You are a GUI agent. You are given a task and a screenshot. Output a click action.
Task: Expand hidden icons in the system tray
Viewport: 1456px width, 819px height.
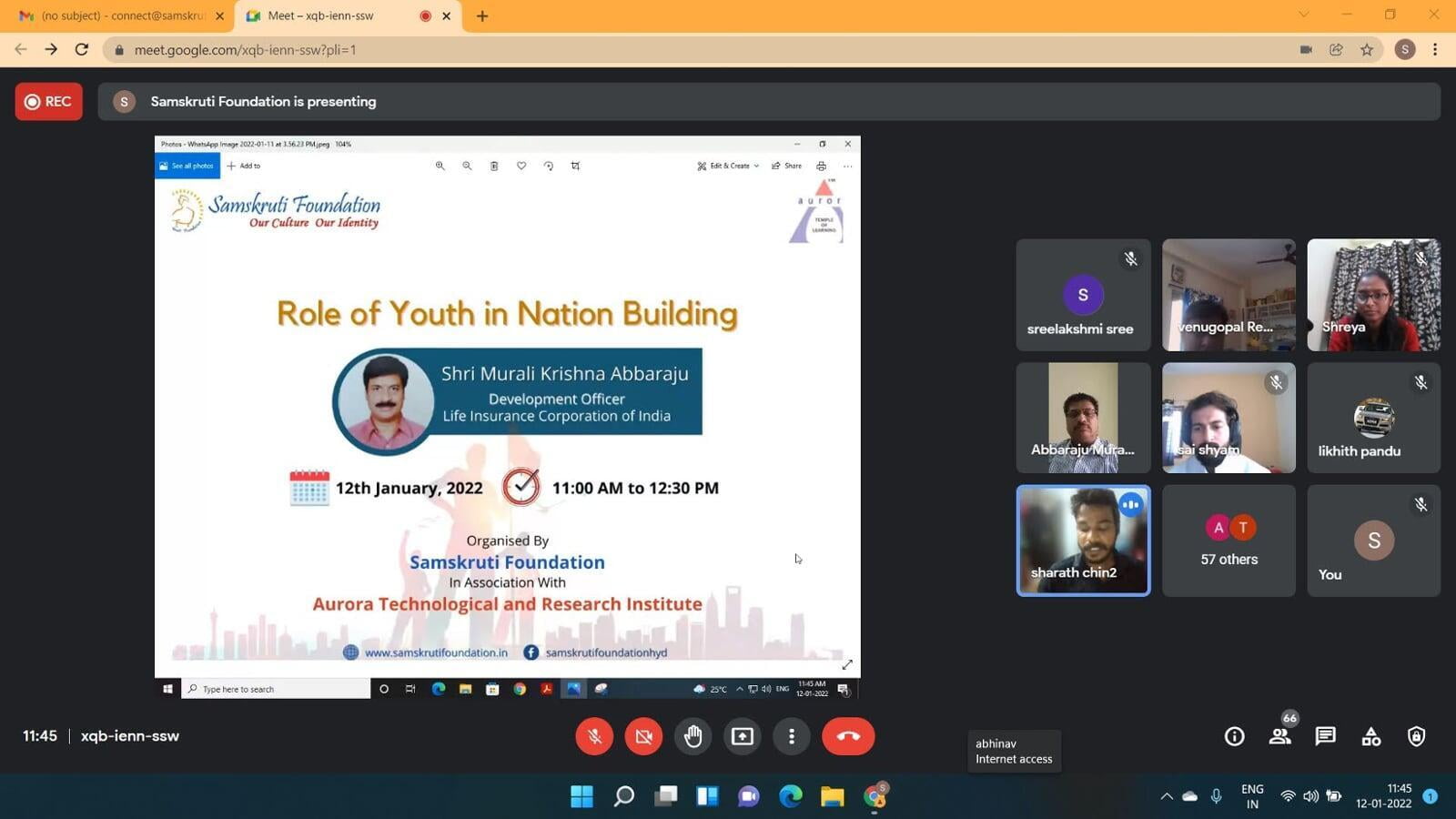coord(1166,796)
